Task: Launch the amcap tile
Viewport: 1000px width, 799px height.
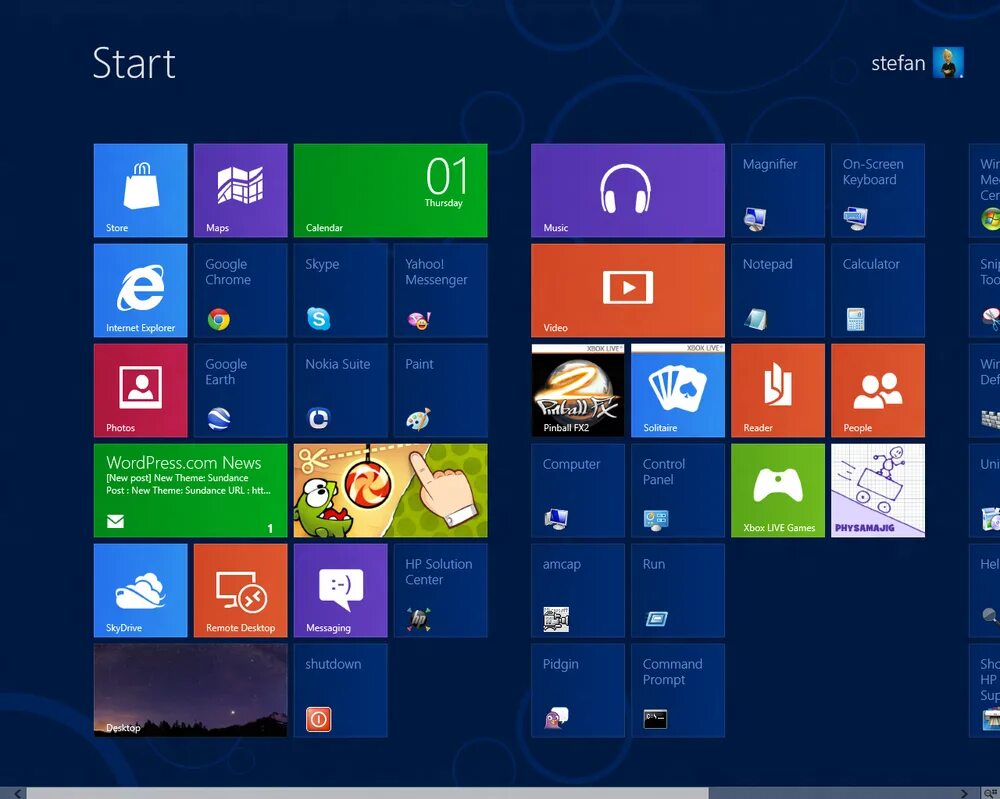Action: (x=578, y=590)
